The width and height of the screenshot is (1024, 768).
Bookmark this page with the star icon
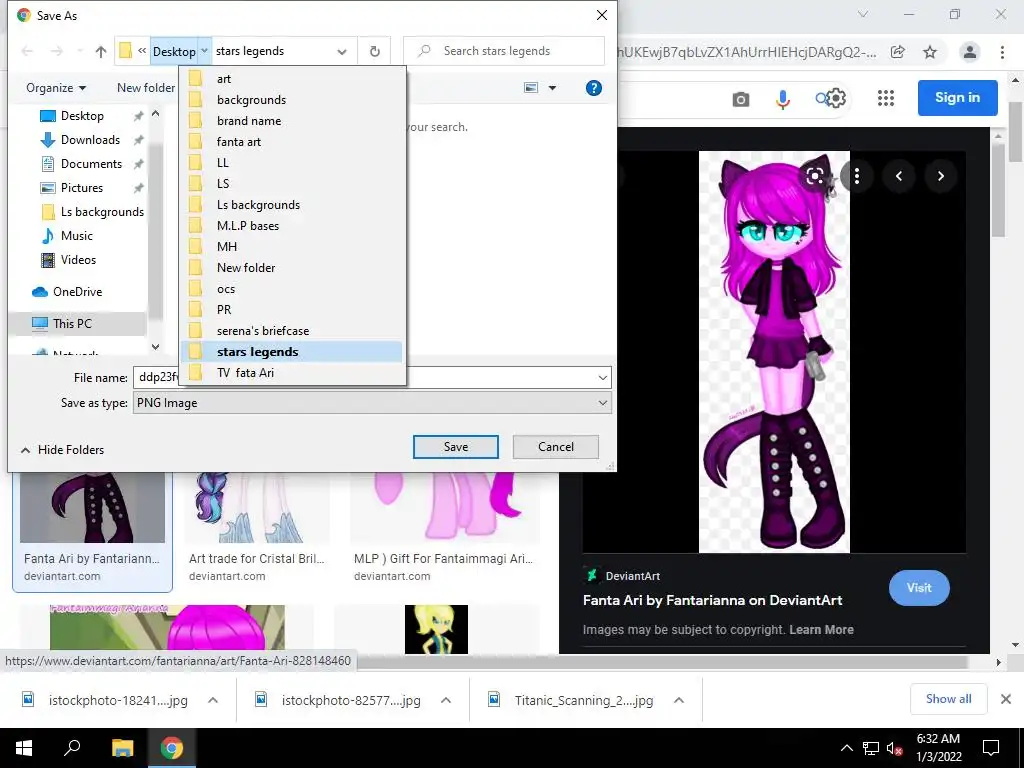[930, 52]
